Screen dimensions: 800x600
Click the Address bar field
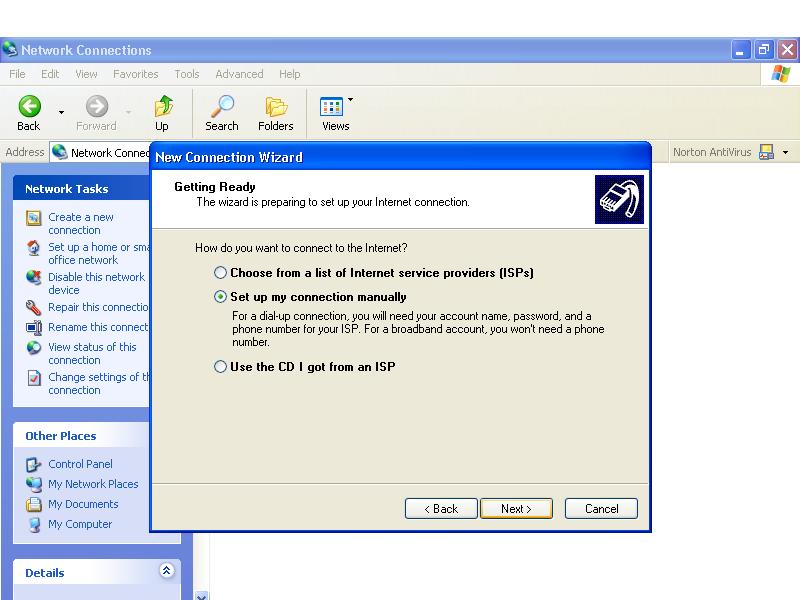pos(99,152)
